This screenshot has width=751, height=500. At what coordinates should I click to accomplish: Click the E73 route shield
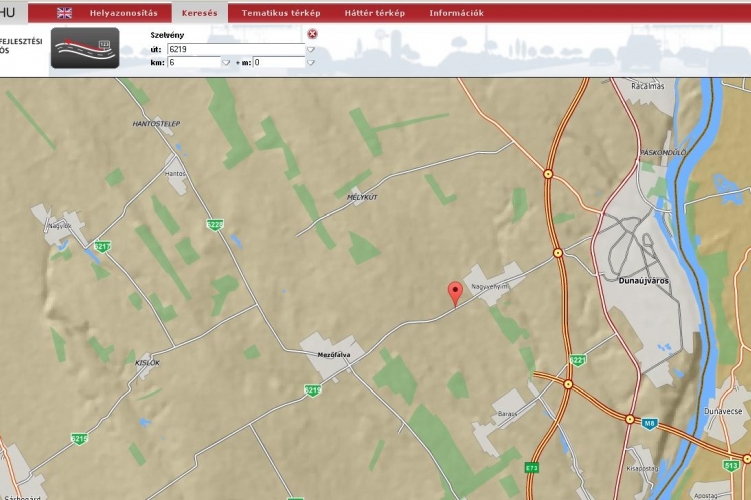531,467
